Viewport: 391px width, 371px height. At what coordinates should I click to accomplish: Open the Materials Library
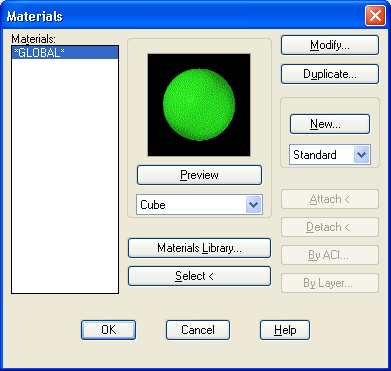point(199,248)
